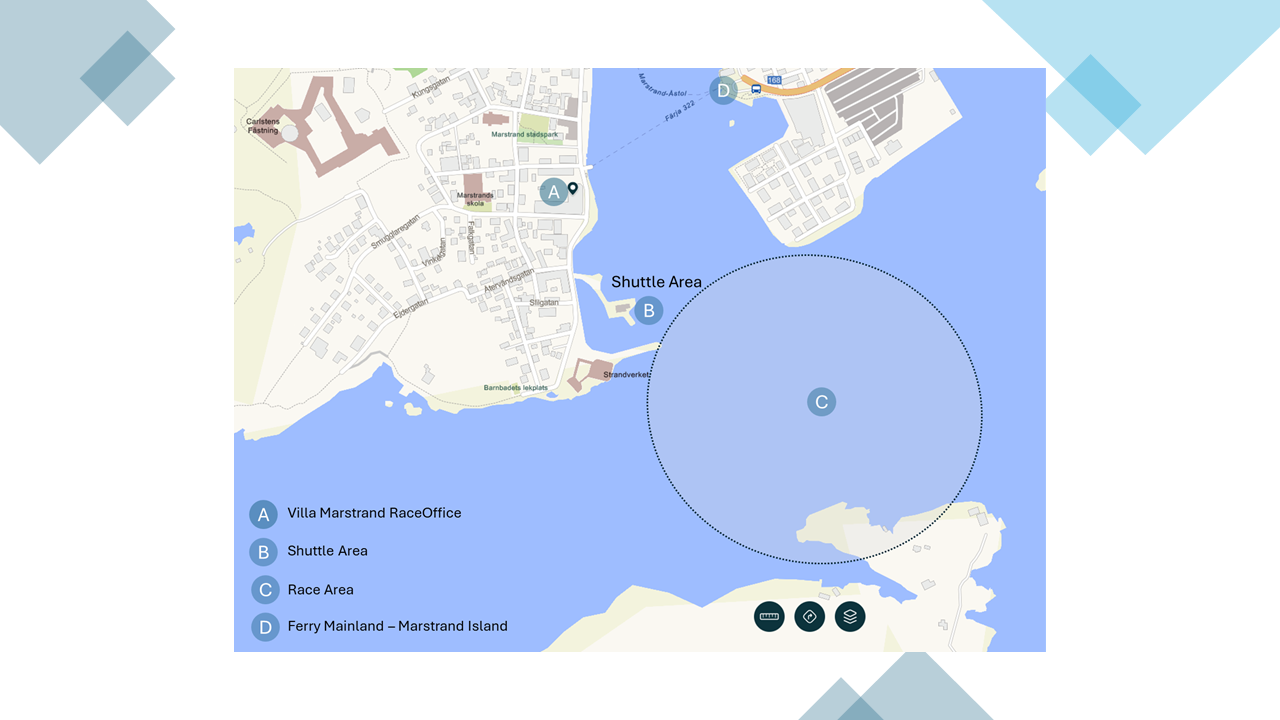
Task: Click the Marstrand stadspark label
Action: click(527, 134)
